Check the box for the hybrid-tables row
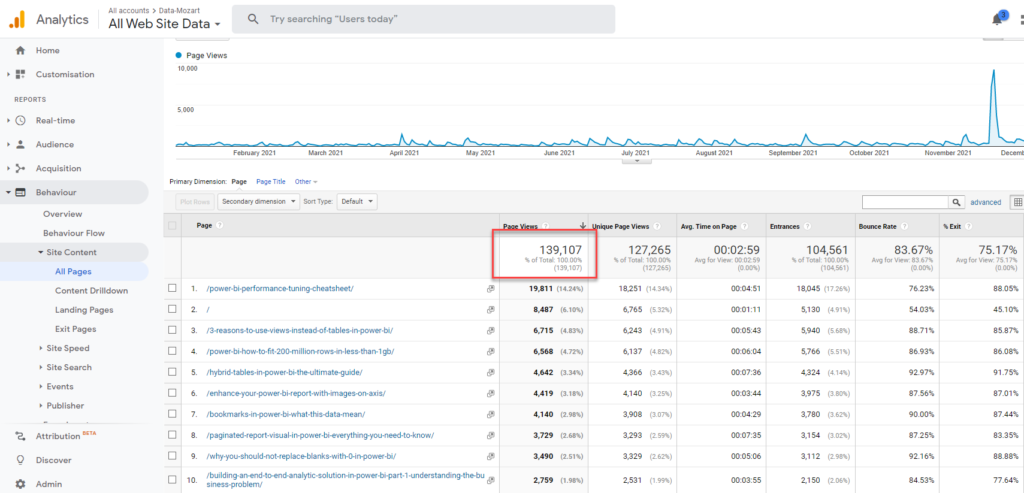Image resolution: width=1024 pixels, height=493 pixels. click(172, 372)
